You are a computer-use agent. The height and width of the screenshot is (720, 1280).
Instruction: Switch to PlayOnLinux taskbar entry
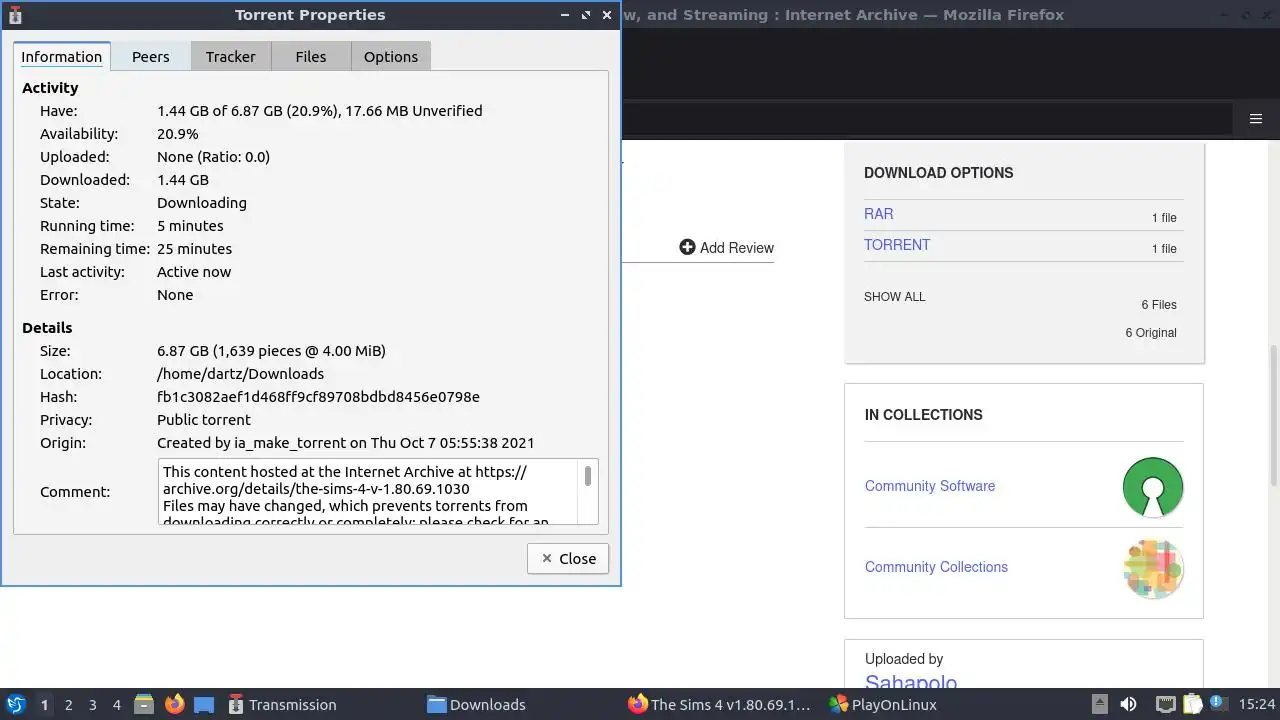coord(883,704)
